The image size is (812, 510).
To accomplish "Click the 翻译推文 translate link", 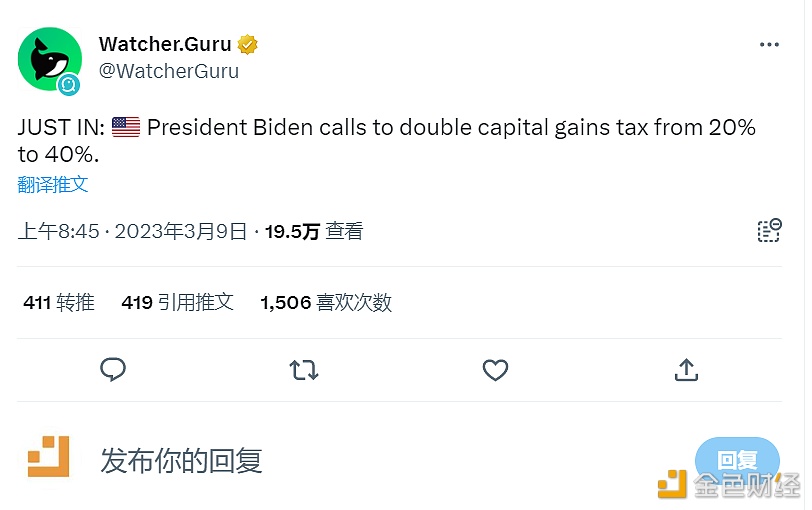I will [x=53, y=184].
